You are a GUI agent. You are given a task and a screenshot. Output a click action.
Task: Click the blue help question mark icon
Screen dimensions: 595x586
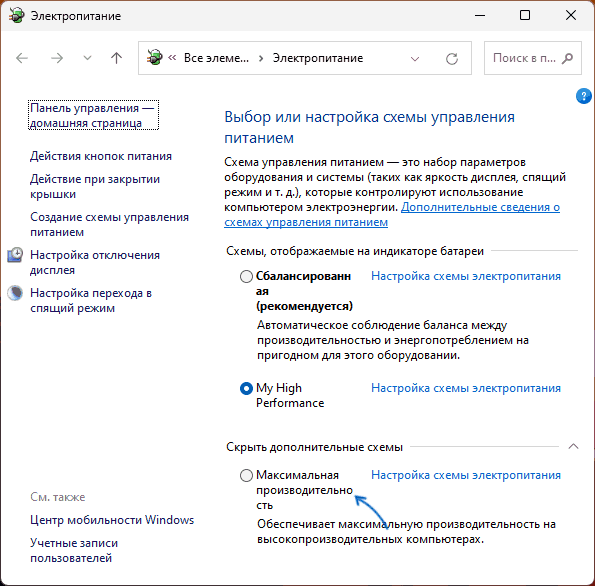pos(583,96)
